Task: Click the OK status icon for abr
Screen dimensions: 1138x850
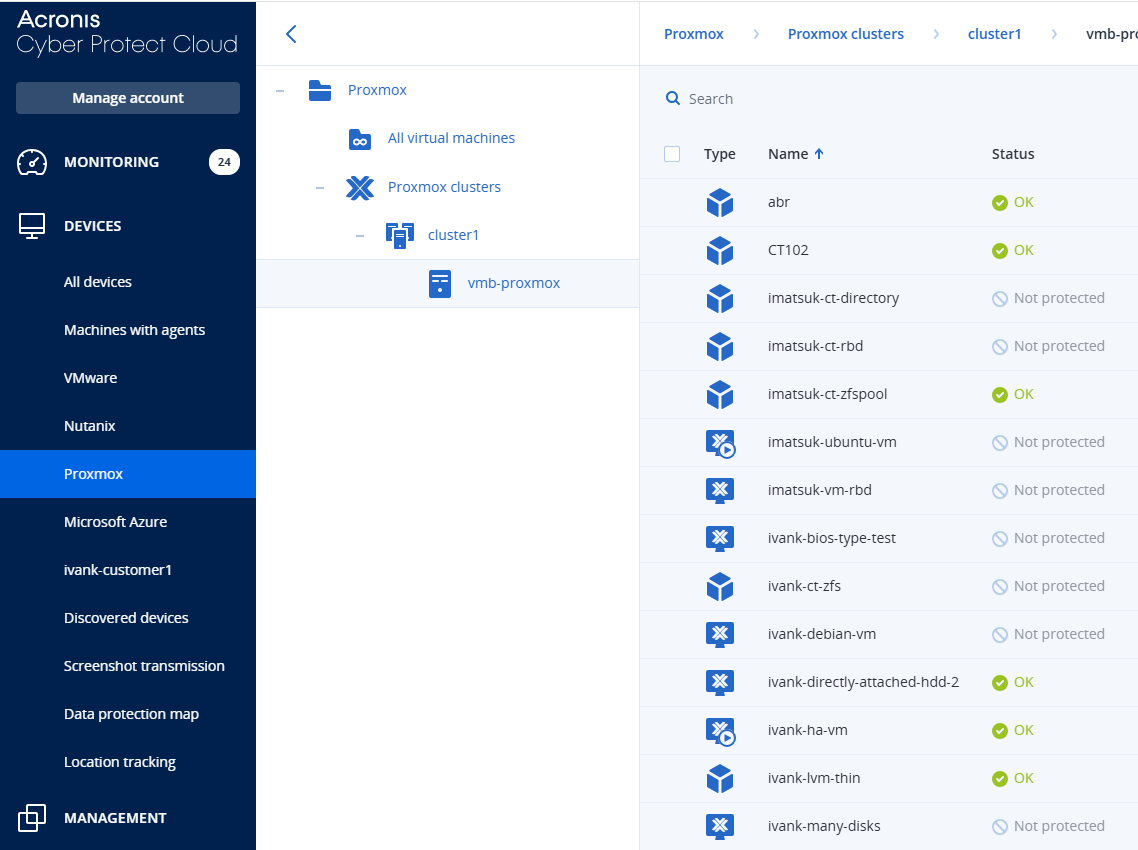Action: pos(1000,203)
